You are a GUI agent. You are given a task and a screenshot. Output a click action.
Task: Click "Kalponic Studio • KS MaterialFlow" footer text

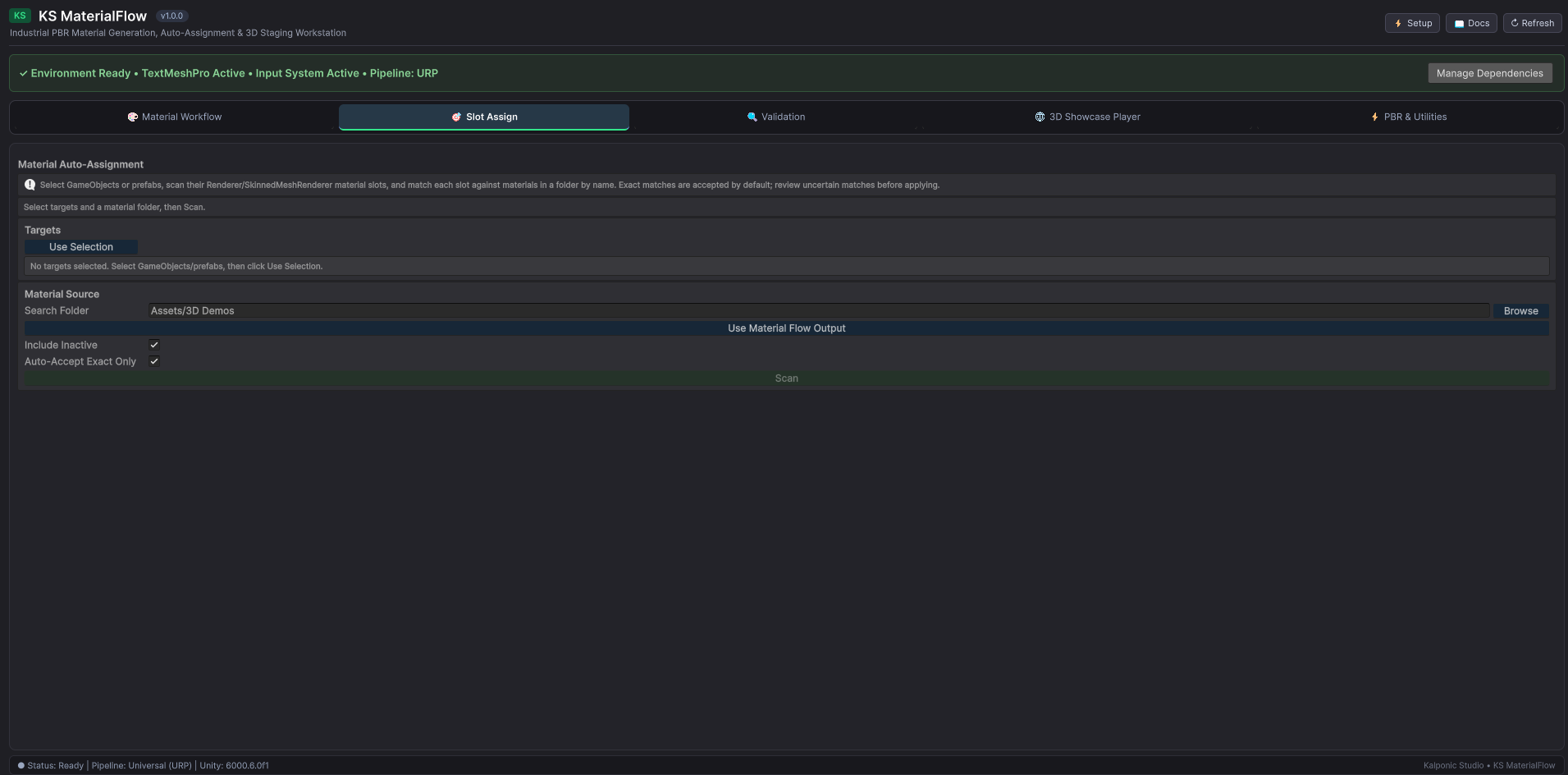(x=1489, y=765)
